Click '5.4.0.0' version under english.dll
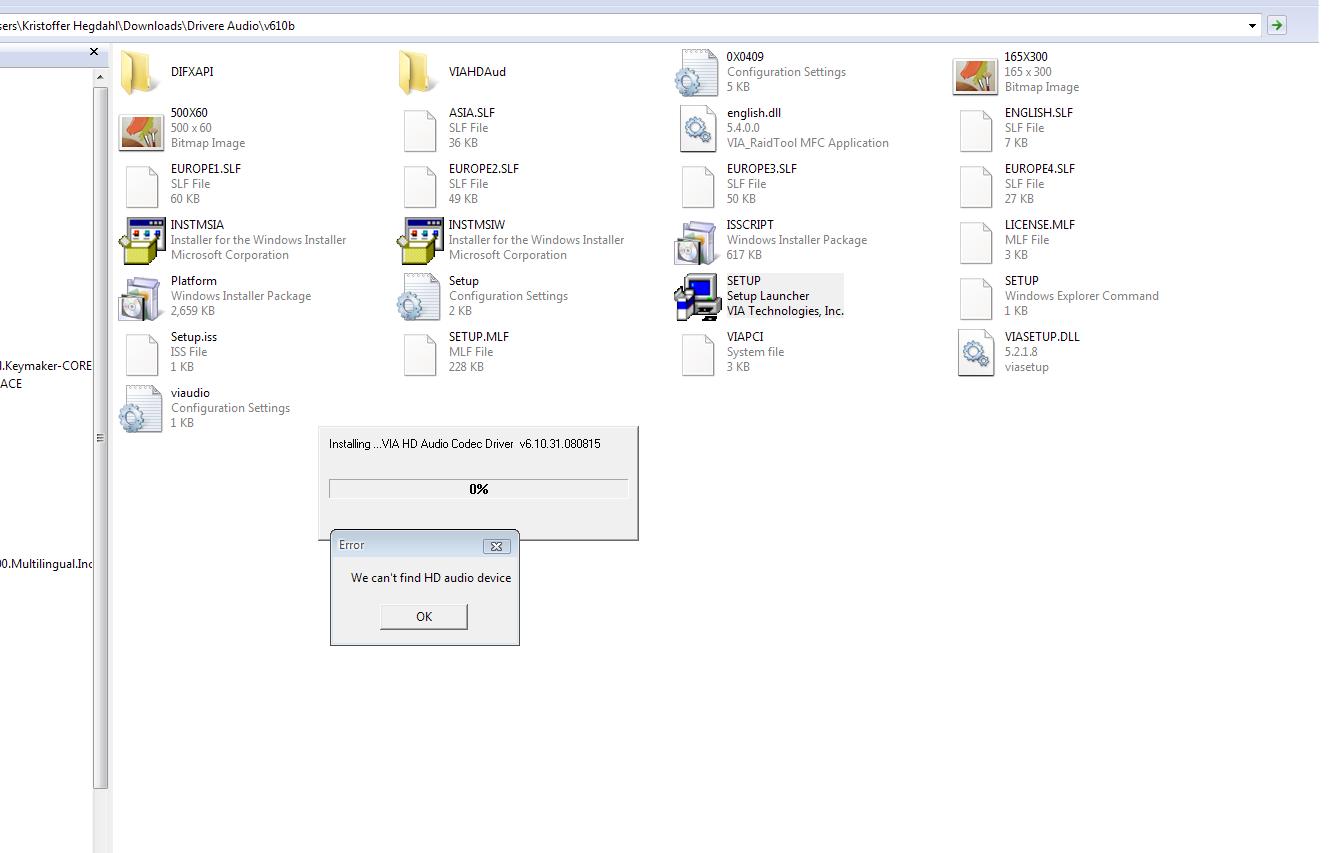 743,128
